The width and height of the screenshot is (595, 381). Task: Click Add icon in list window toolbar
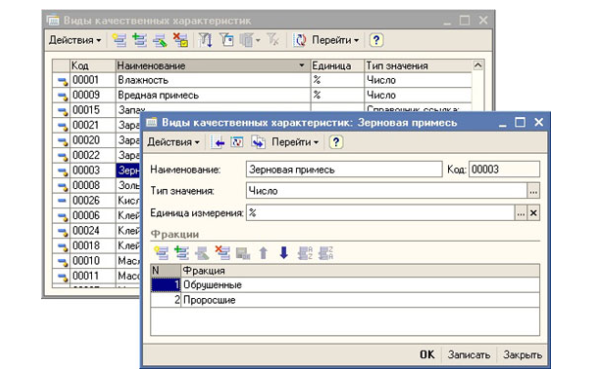tap(119, 40)
